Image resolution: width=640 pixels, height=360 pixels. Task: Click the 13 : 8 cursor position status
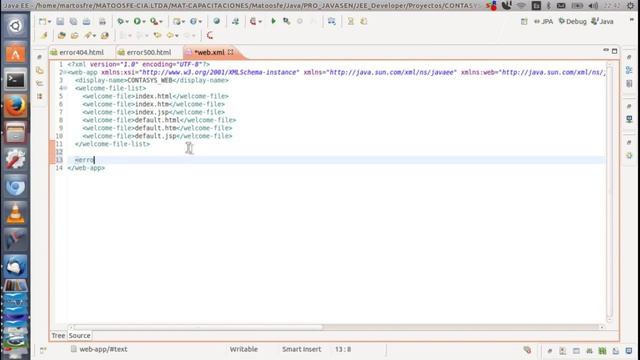(343, 349)
